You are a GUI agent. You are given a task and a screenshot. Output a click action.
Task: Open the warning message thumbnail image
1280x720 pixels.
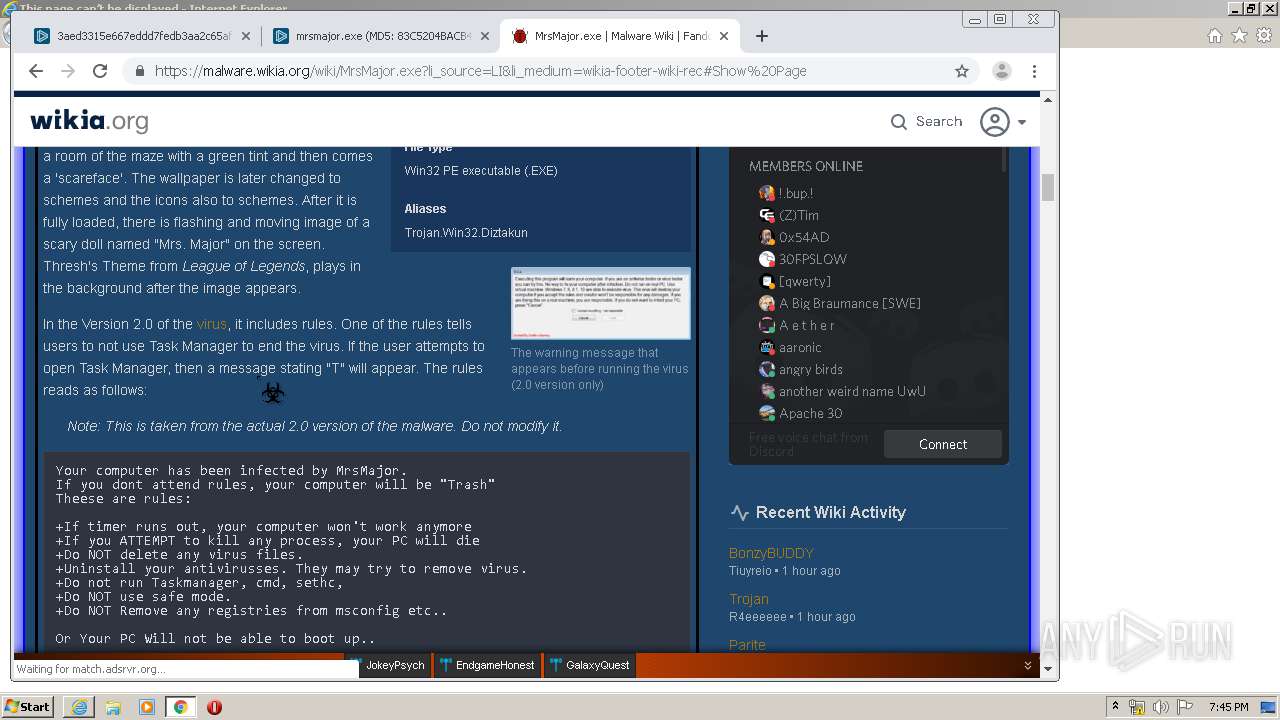[x=601, y=303]
